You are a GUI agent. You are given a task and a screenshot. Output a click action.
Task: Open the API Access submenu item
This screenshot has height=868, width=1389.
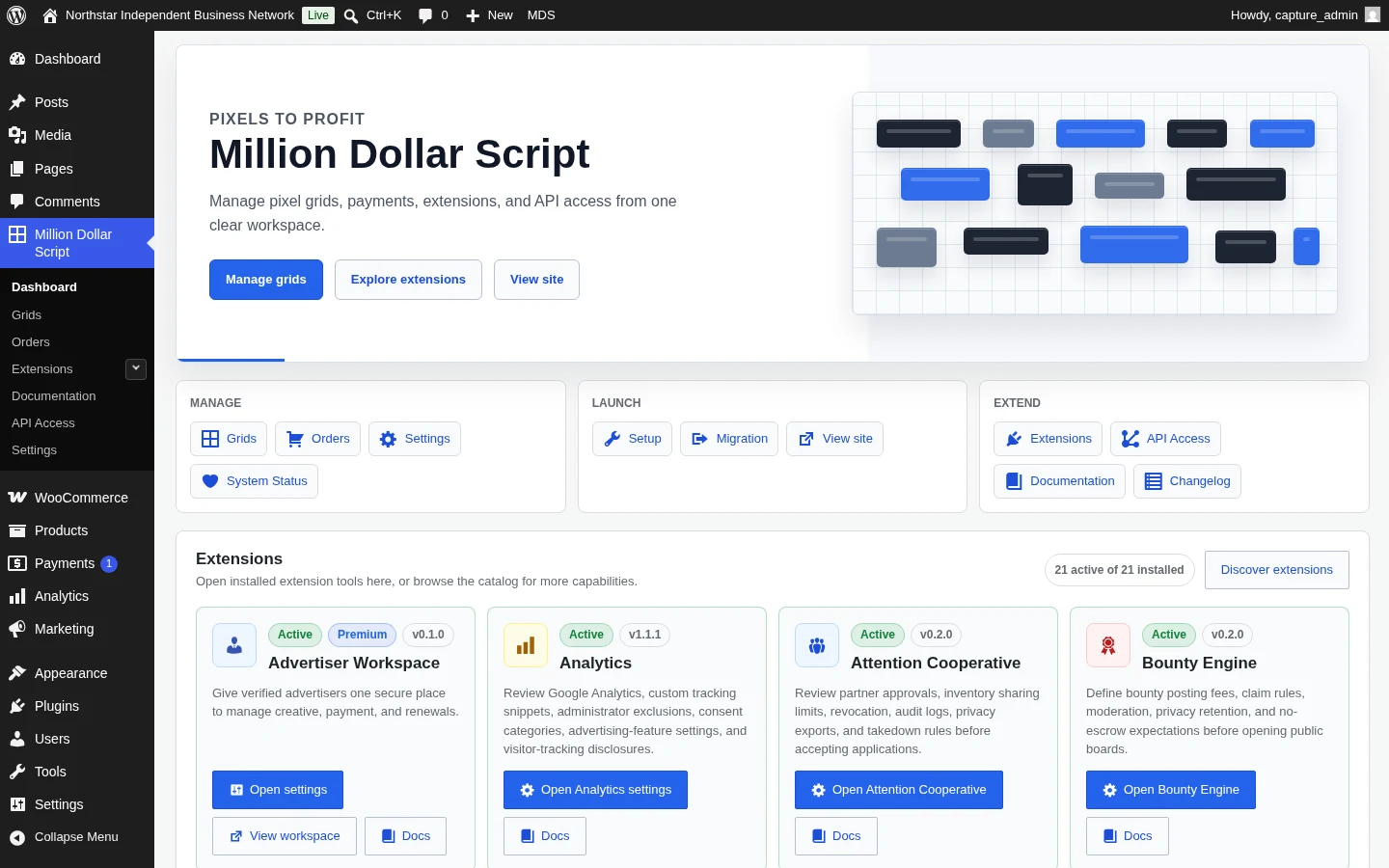43,423
